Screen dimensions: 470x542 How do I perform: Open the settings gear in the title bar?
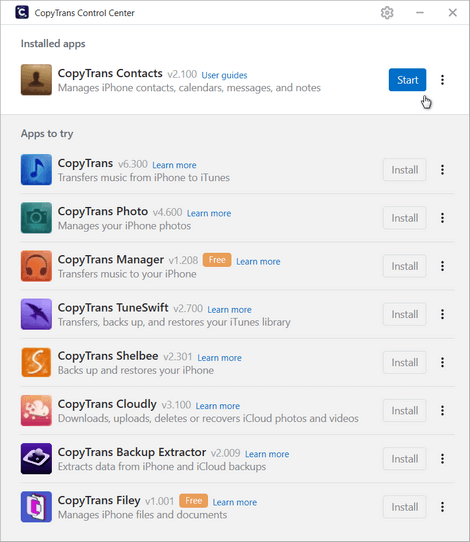pyautogui.click(x=387, y=13)
